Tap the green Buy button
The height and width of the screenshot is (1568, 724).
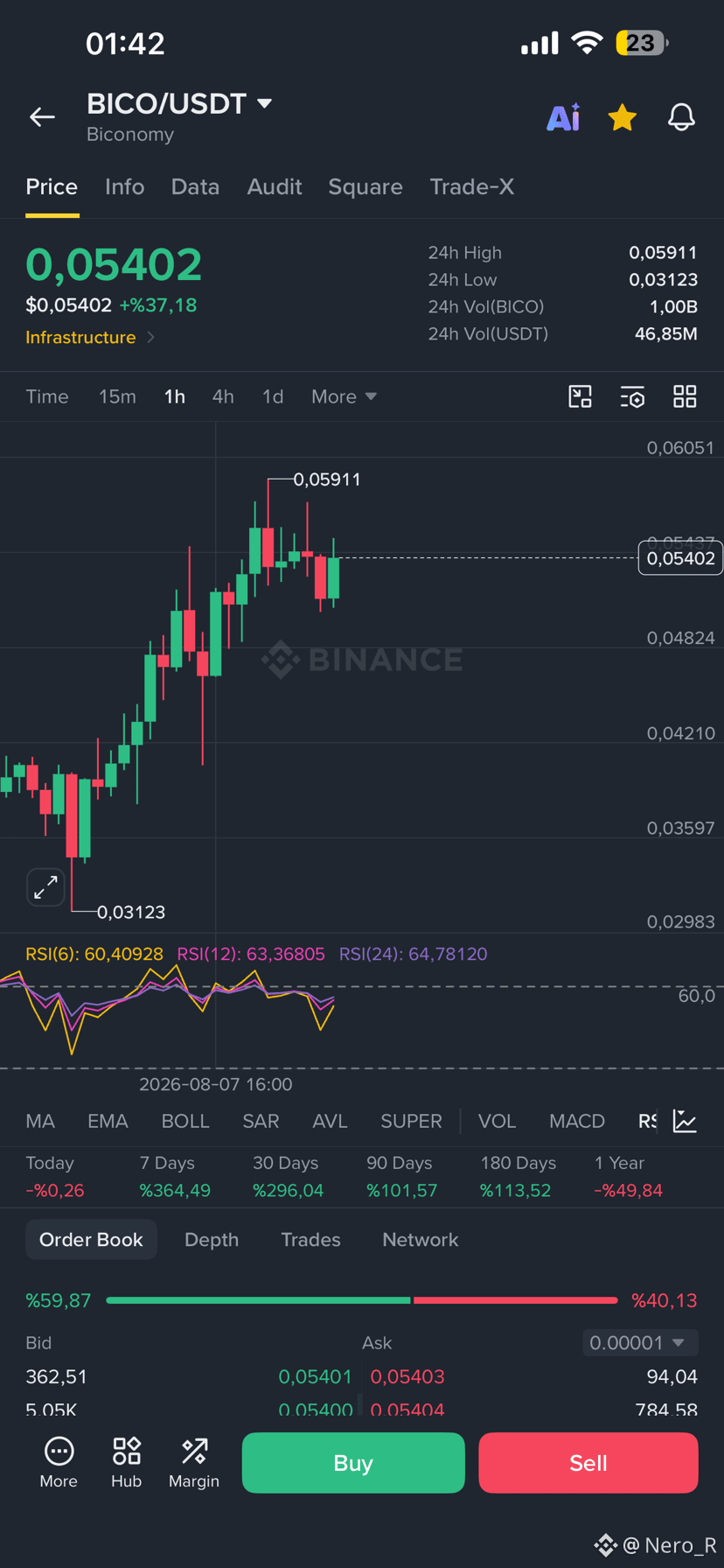(x=353, y=1462)
